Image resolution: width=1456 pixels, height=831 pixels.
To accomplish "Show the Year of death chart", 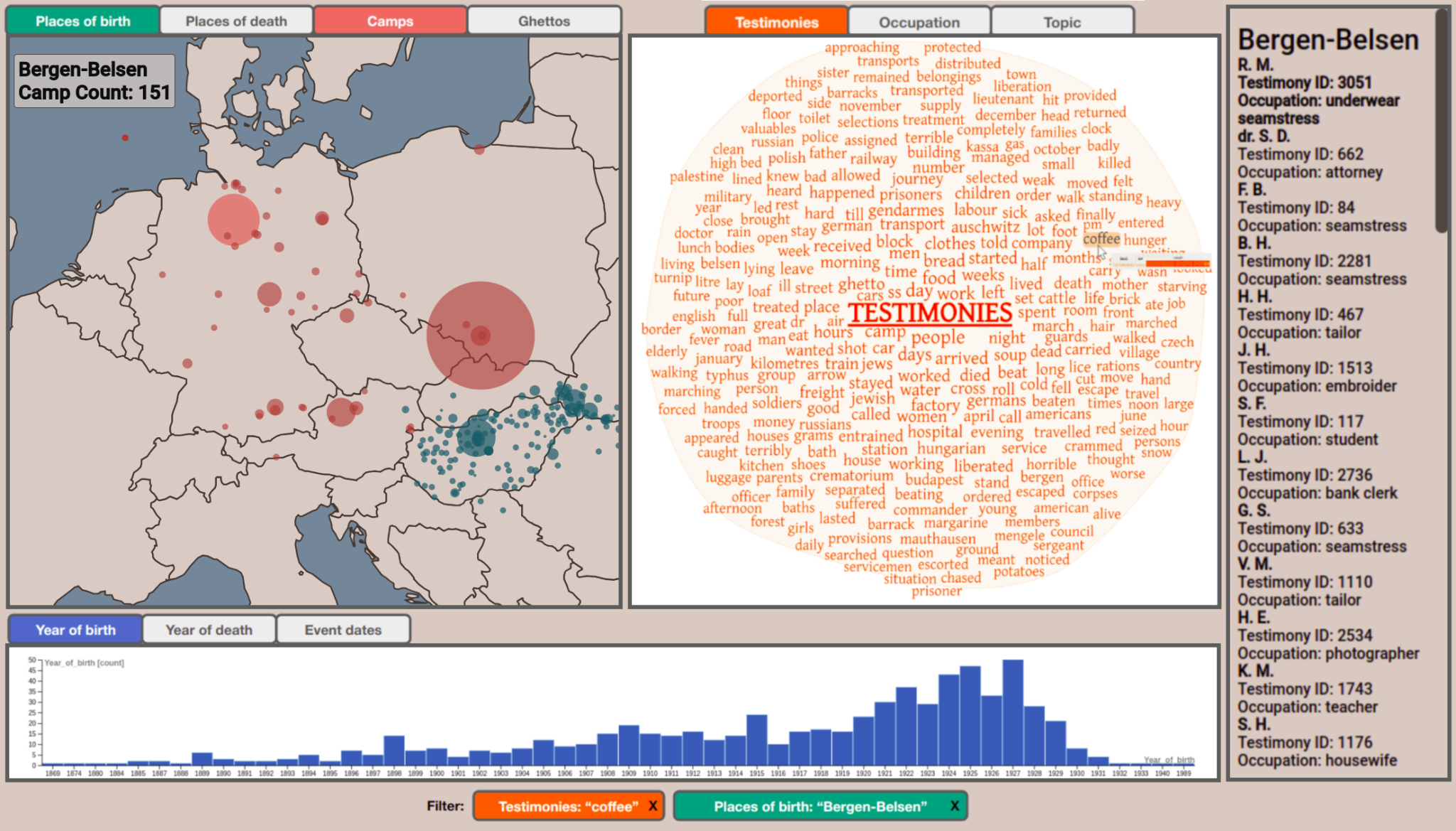I will 209,630.
